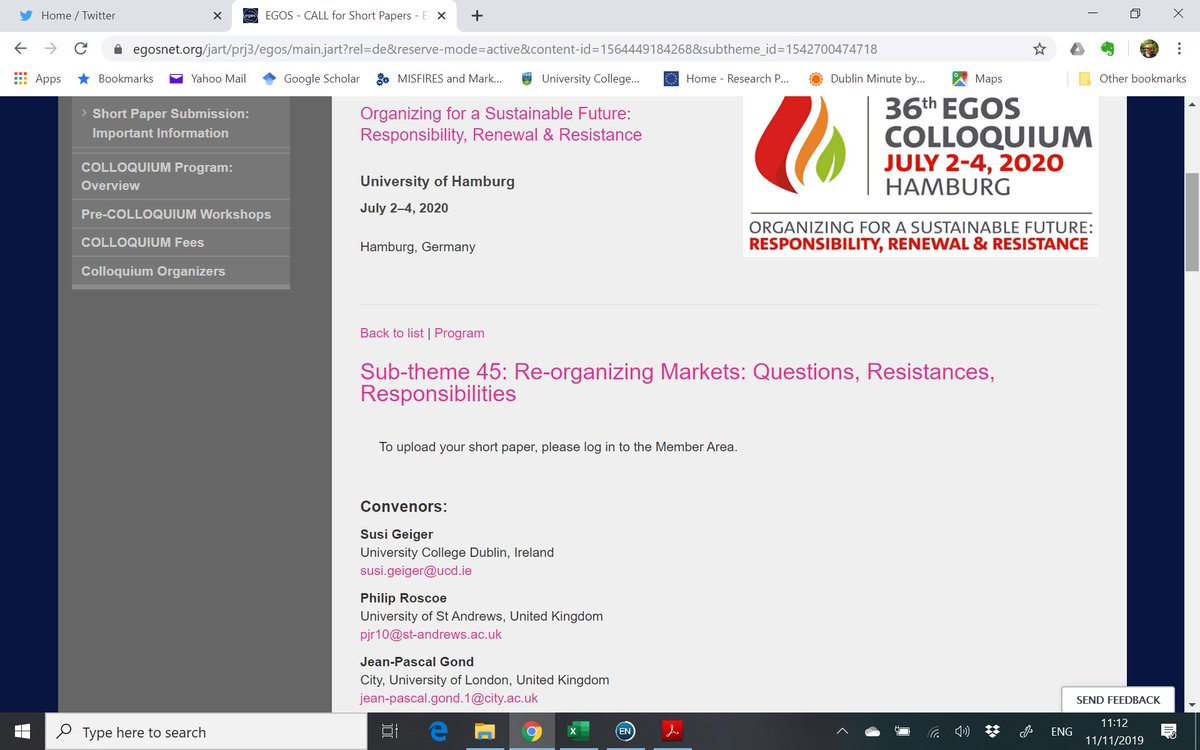This screenshot has width=1200, height=750.
Task: Click the page vertical scrollbar thumb
Action: tap(1191, 221)
